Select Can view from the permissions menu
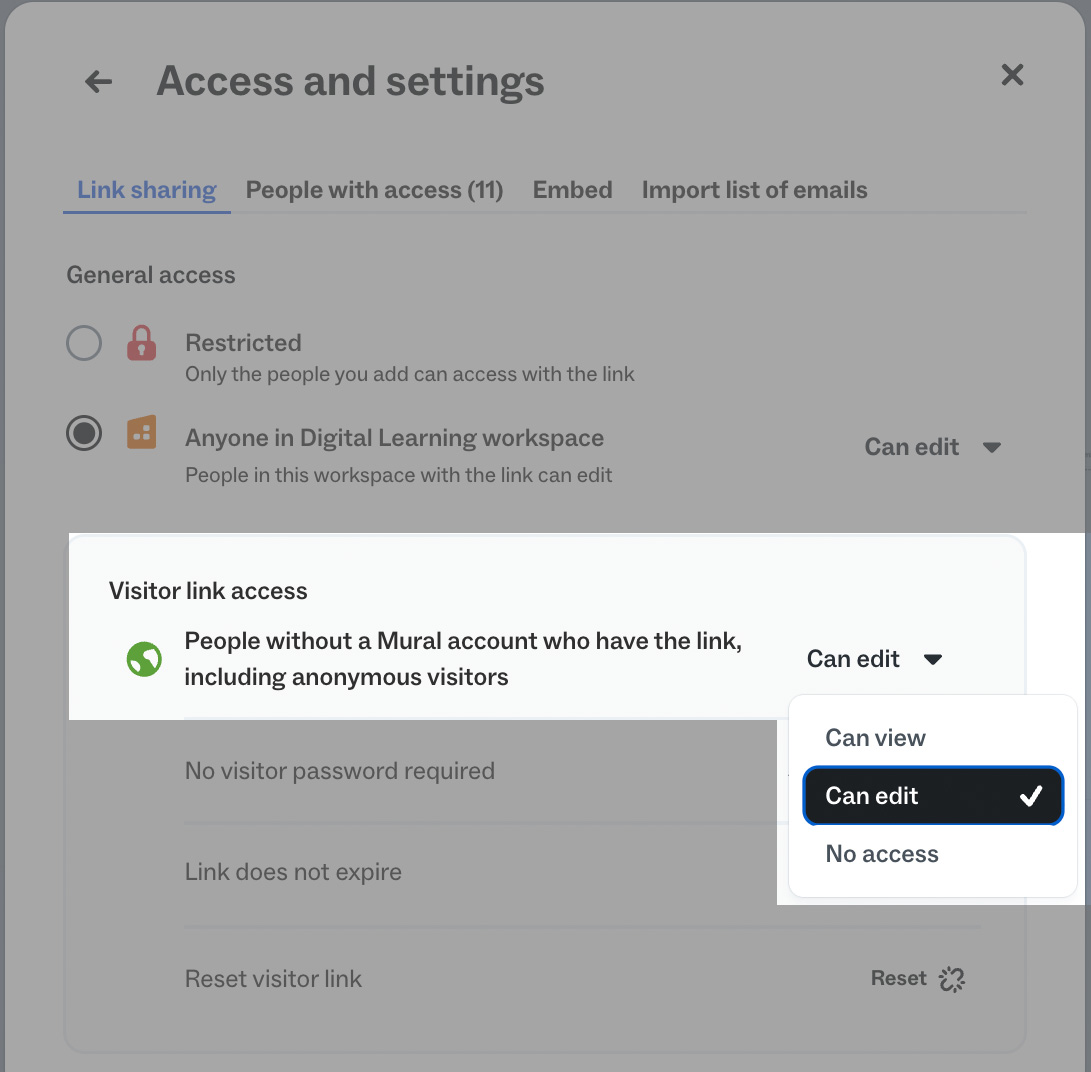The height and width of the screenshot is (1072, 1091). click(875, 737)
